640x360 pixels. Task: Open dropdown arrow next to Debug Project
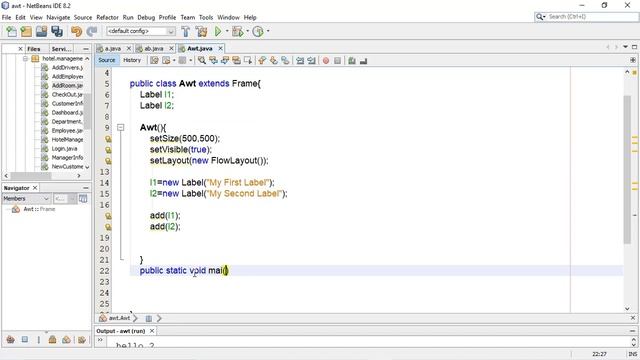pos(247,31)
